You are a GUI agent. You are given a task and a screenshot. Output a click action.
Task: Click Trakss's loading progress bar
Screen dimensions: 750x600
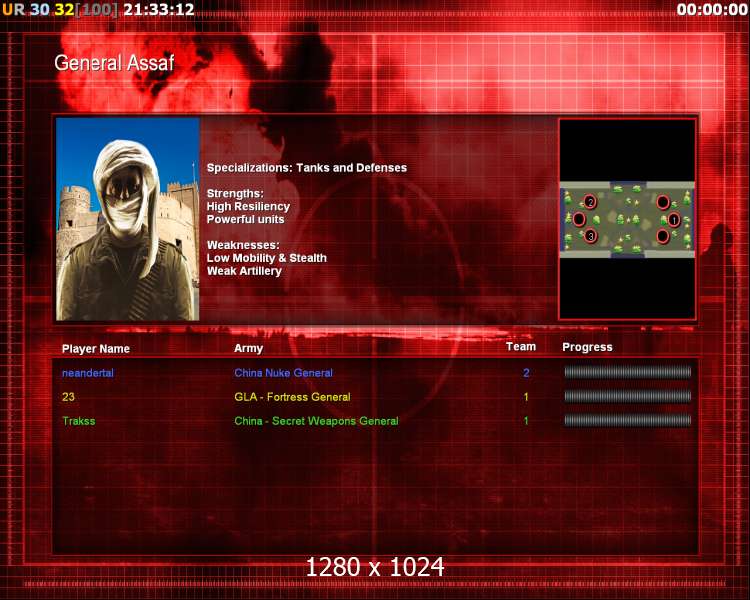click(628, 421)
